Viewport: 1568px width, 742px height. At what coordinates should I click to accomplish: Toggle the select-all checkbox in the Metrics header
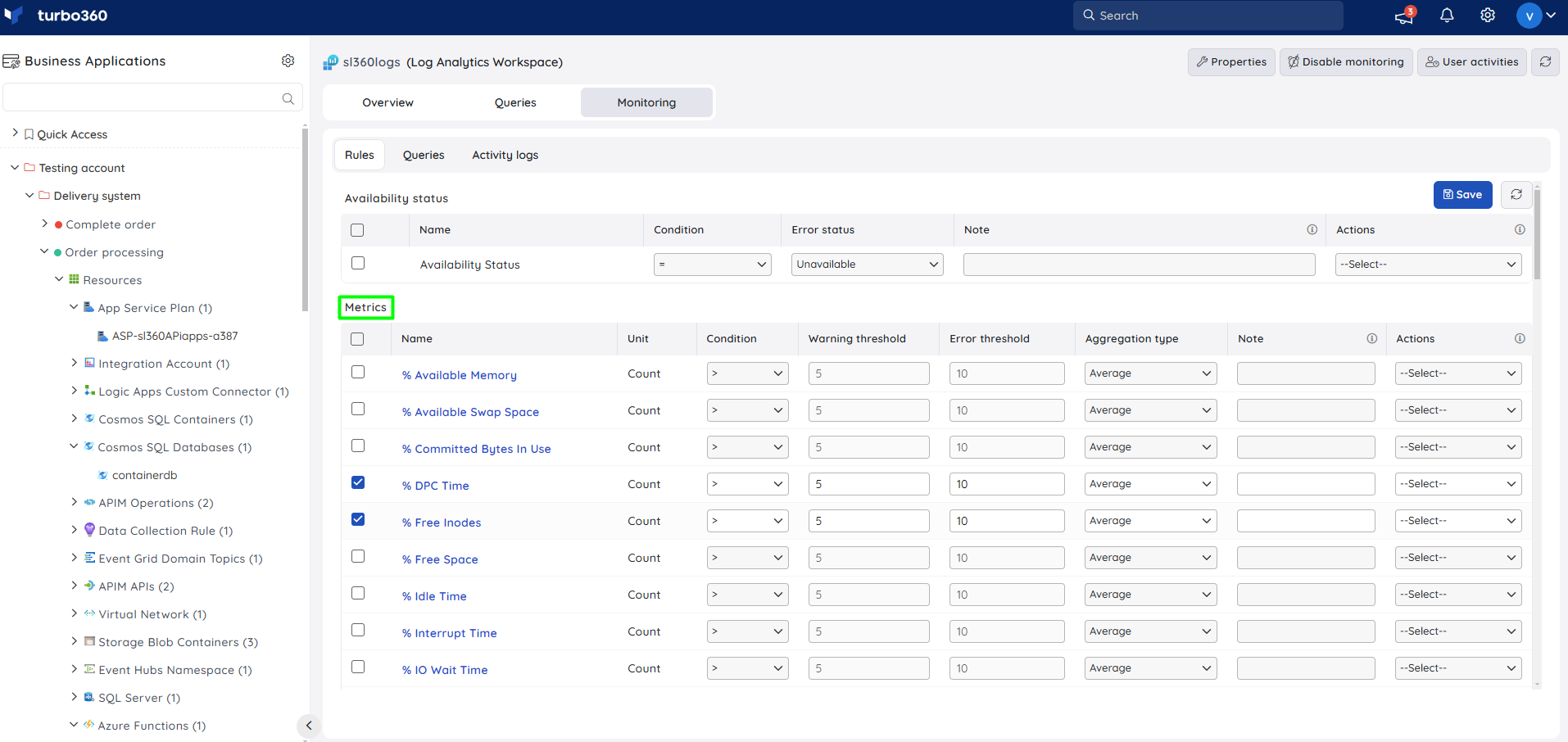tap(357, 339)
